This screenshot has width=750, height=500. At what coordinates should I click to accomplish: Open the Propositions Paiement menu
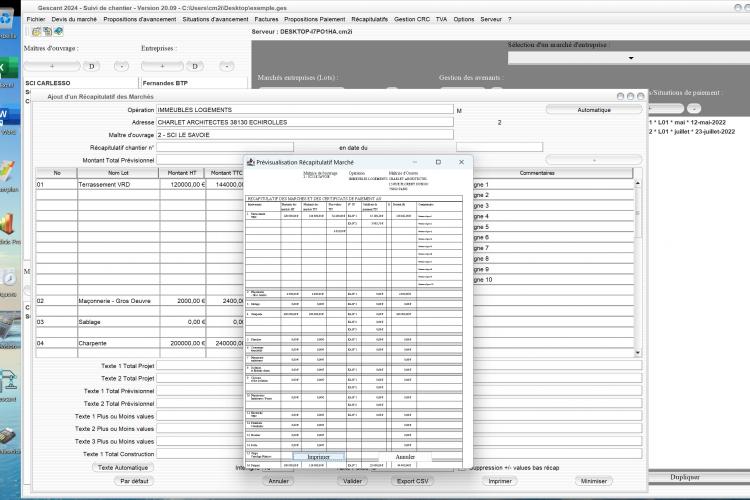point(315,19)
